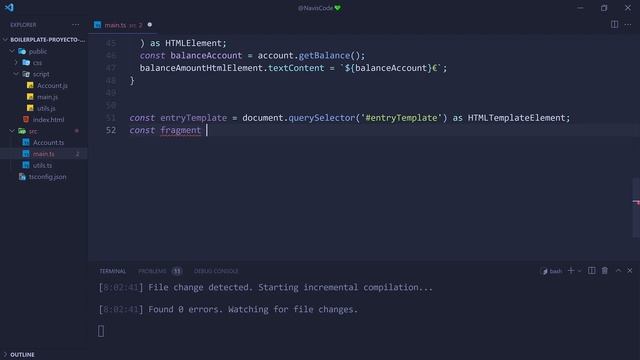Click the index.html file icon
640x360 pixels.
26,120
